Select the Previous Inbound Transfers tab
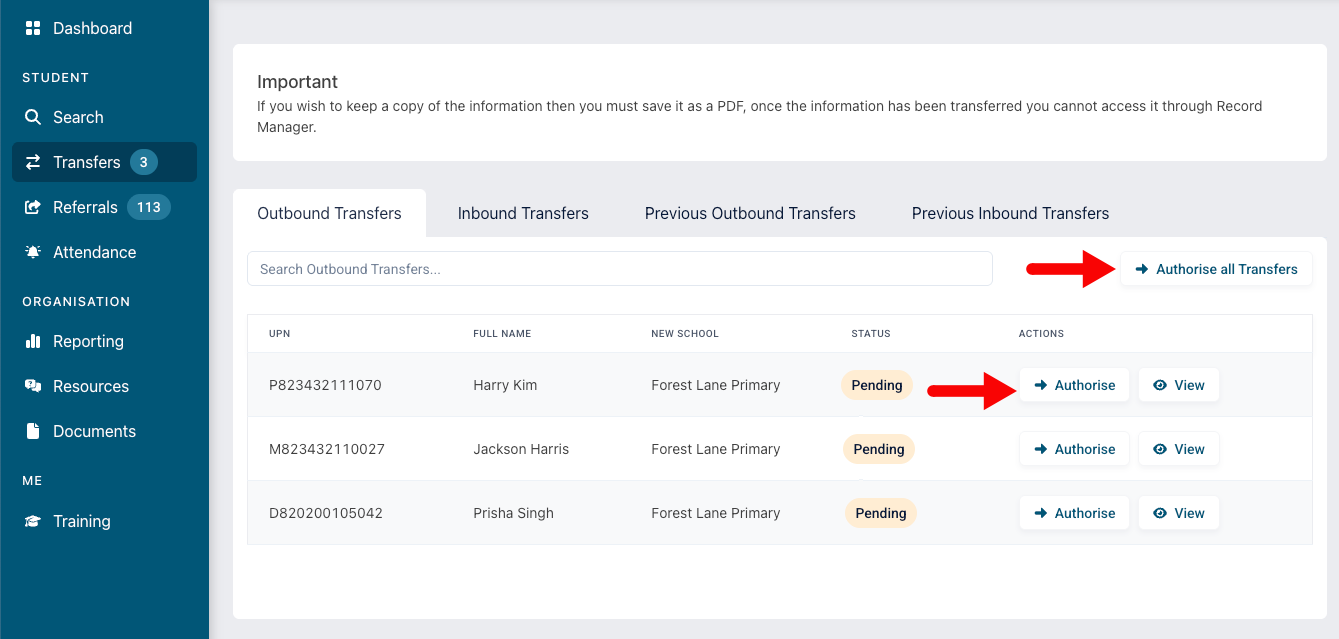 tap(1010, 212)
